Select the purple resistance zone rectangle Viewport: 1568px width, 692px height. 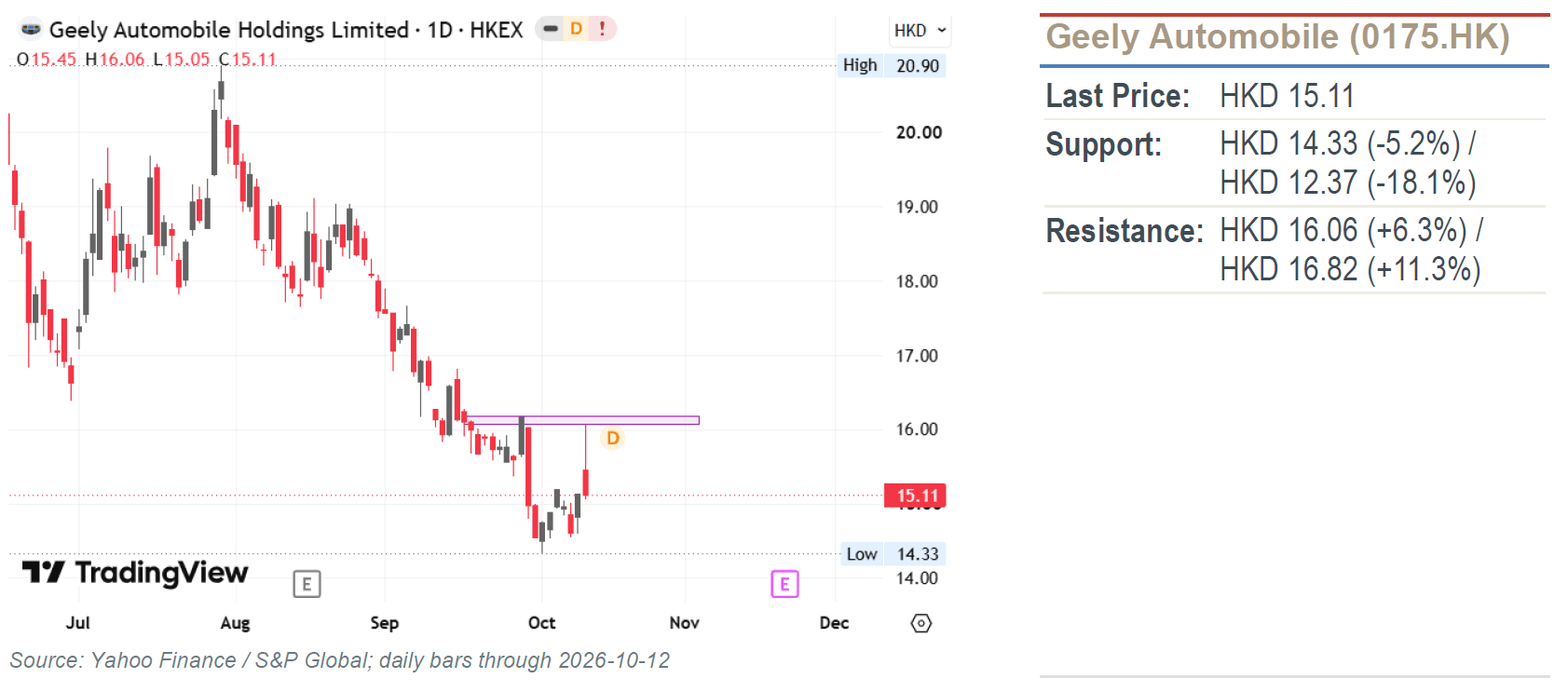coord(582,420)
